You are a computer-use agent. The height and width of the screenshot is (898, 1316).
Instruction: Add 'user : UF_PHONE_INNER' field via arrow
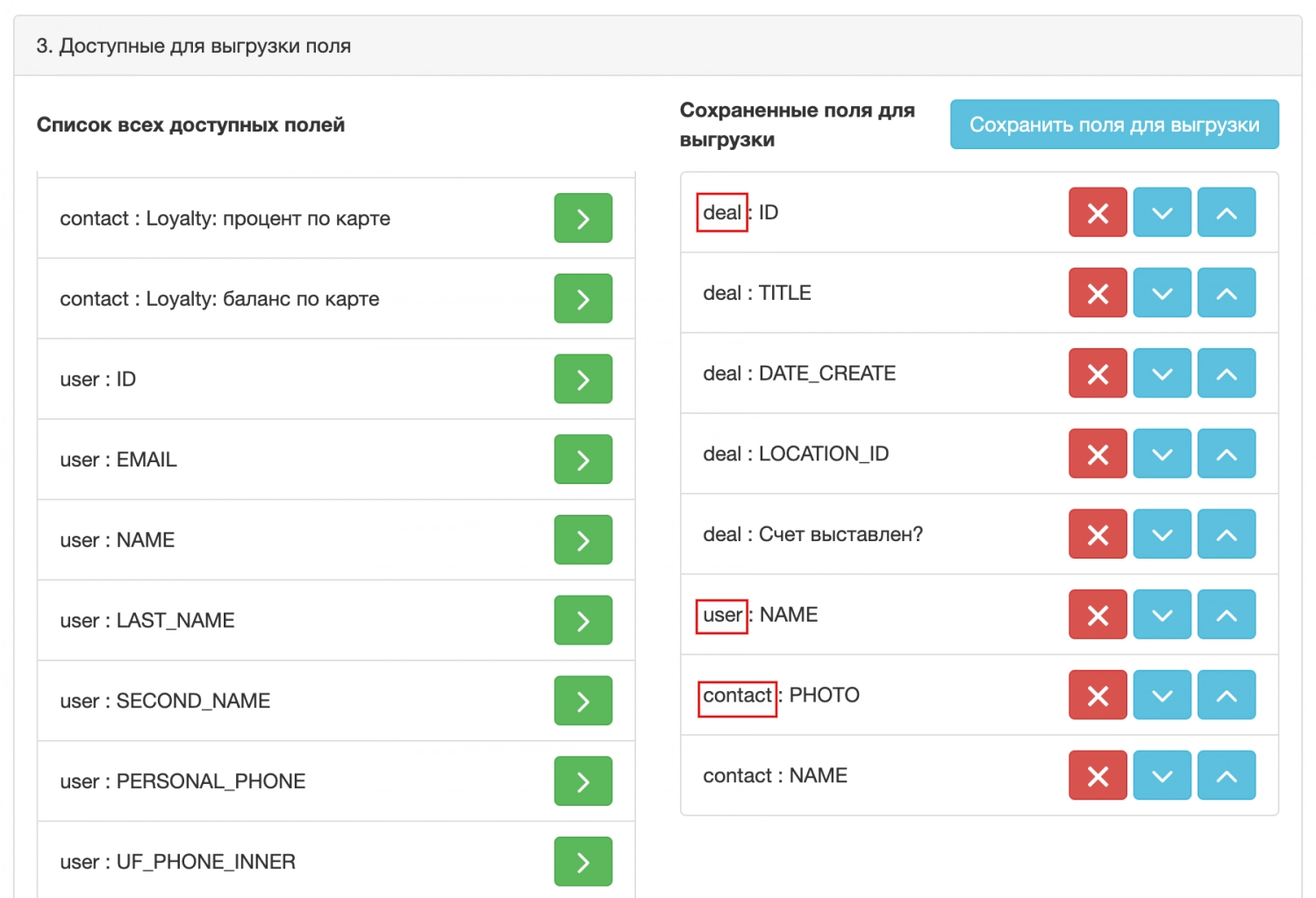coord(583,862)
